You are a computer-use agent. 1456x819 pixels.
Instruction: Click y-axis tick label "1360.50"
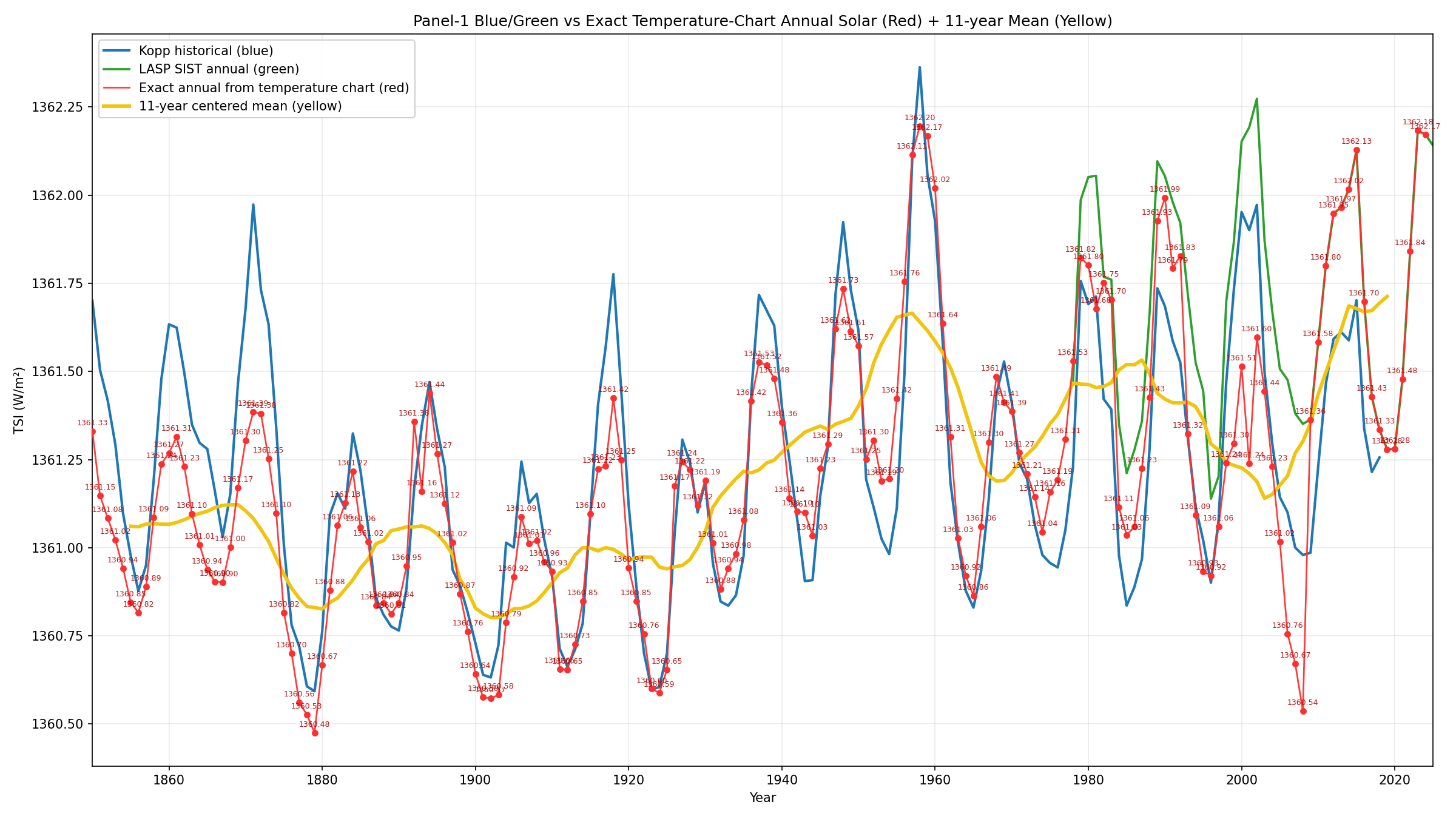(57, 724)
